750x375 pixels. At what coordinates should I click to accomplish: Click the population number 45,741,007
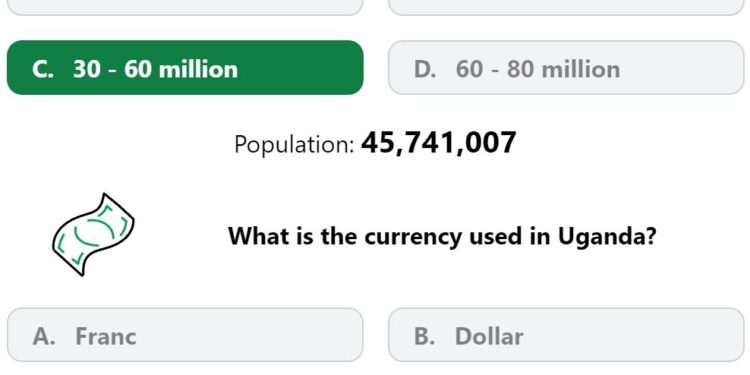pyautogui.click(x=439, y=143)
